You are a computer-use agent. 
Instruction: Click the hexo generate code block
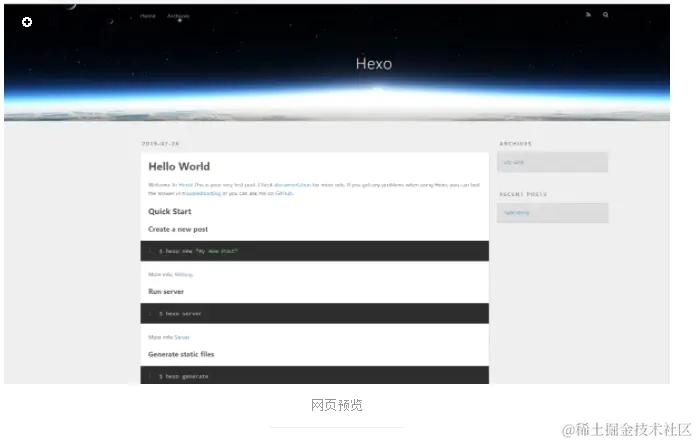315,375
